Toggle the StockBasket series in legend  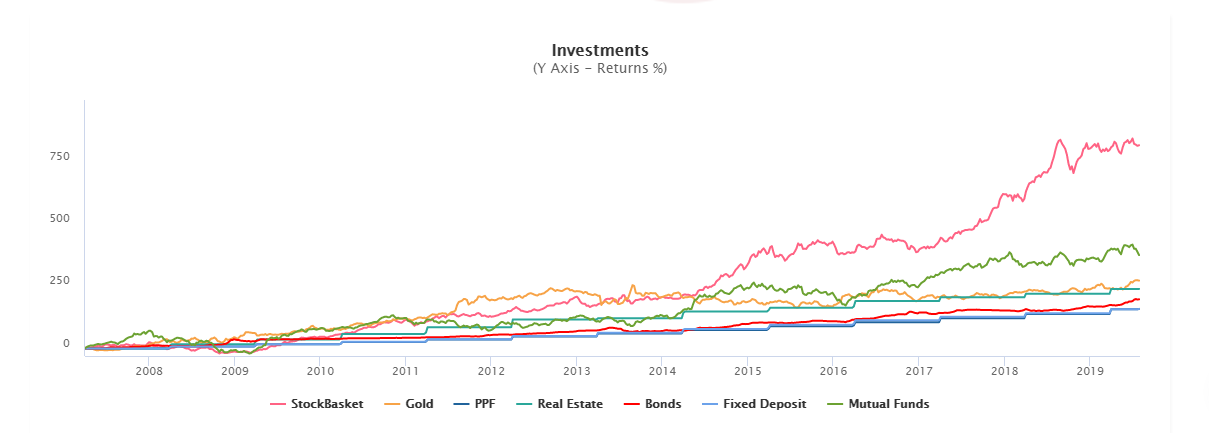coord(320,405)
